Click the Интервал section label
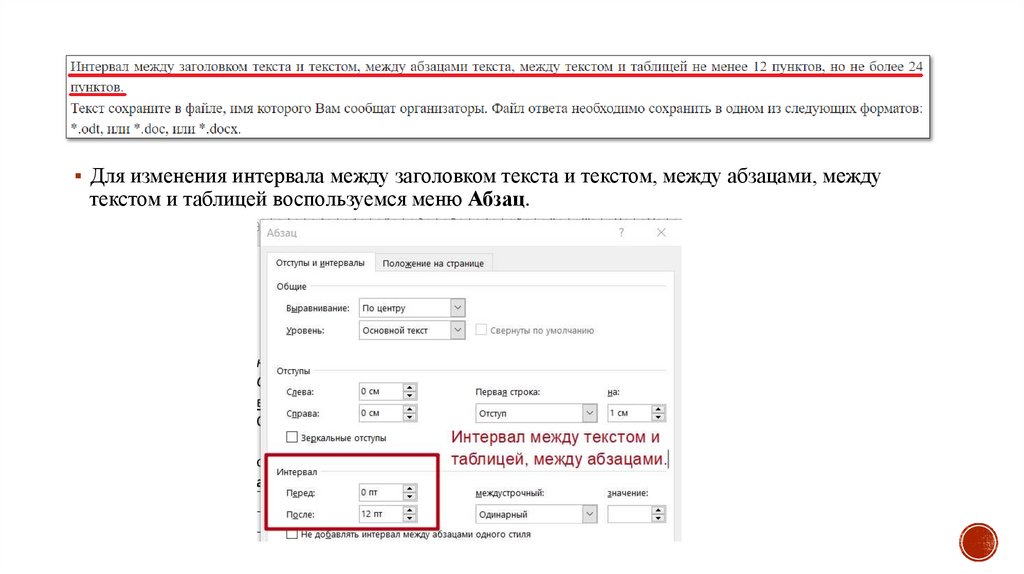Image resolution: width=1024 pixels, height=574 pixels. [296, 472]
